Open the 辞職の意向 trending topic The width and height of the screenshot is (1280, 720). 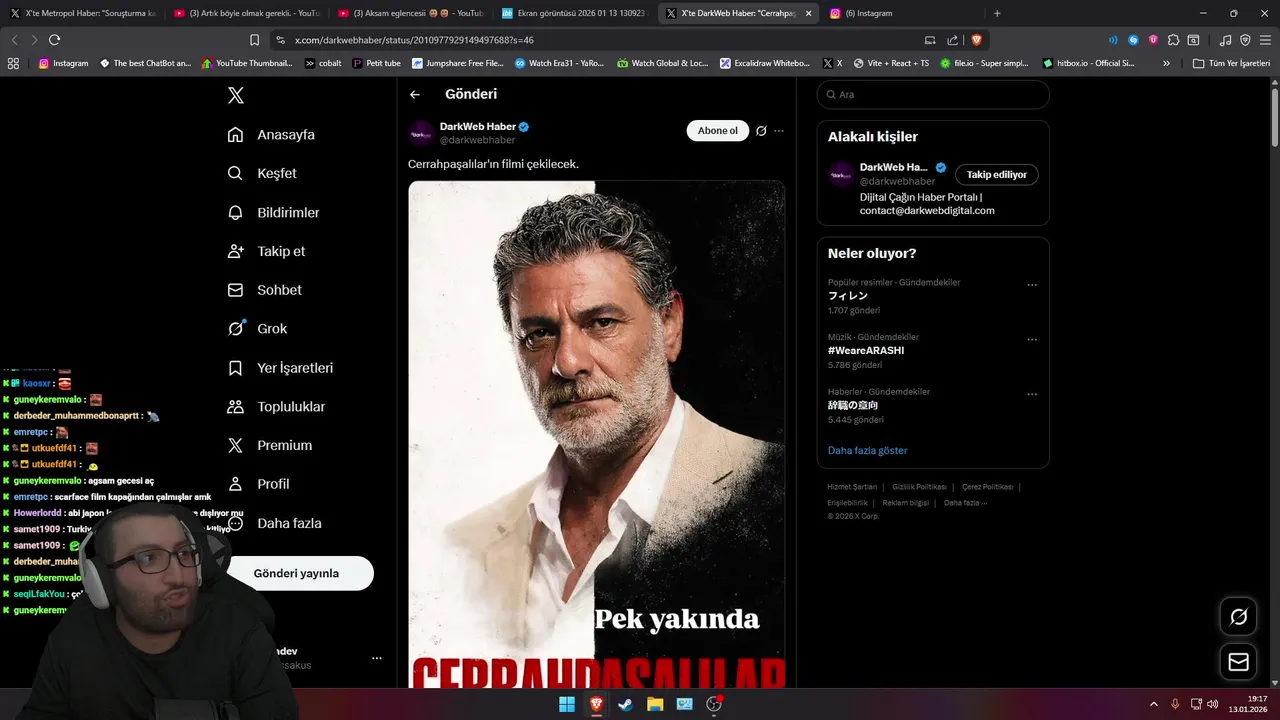tap(853, 405)
